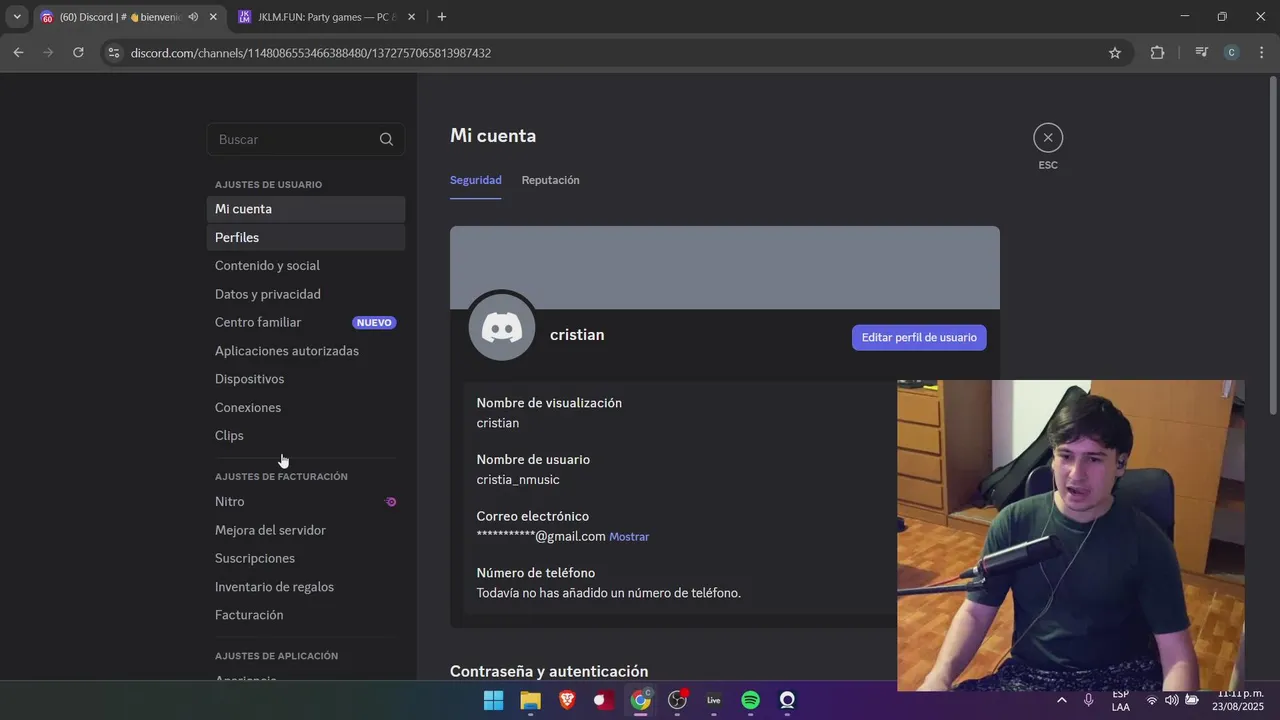The width and height of the screenshot is (1280, 720).
Task: Click the 'Contraseña y autenticación' heading
Action: (x=549, y=672)
